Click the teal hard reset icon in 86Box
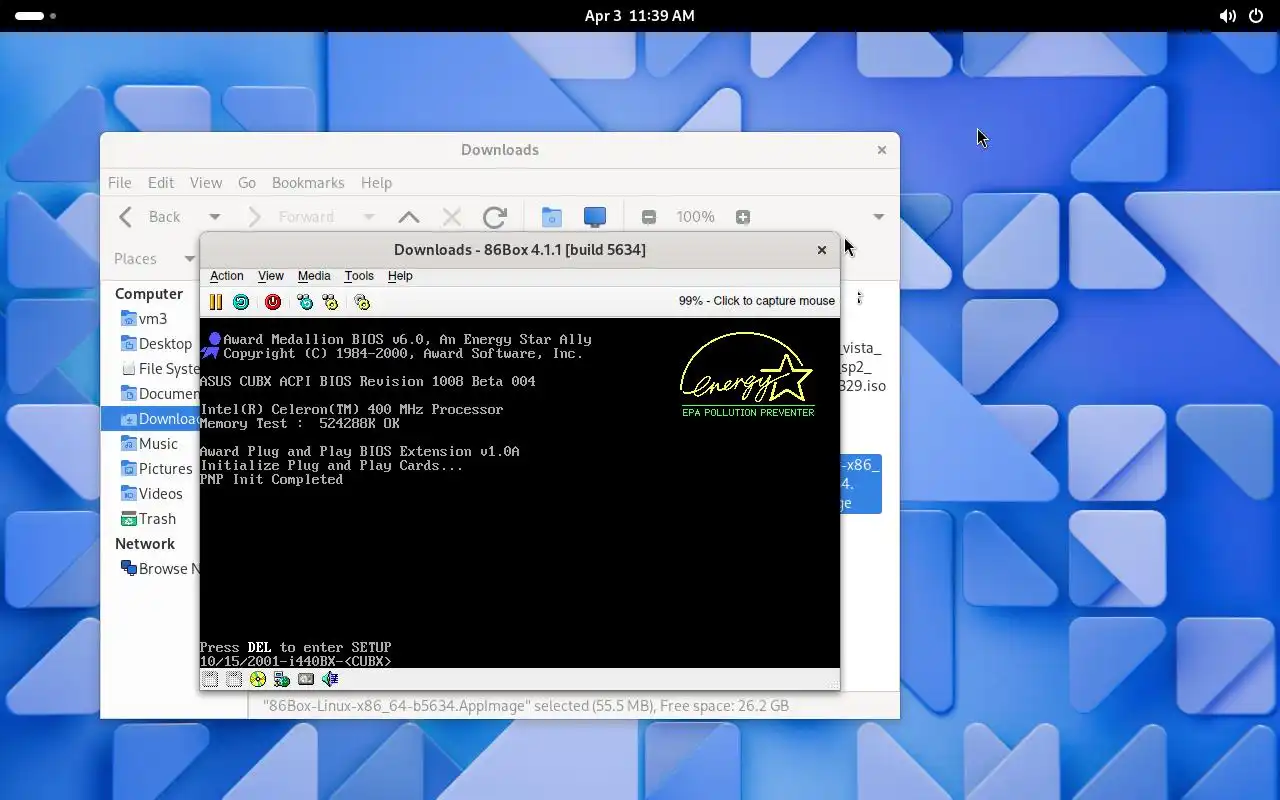This screenshot has height=800, width=1280. click(x=241, y=302)
